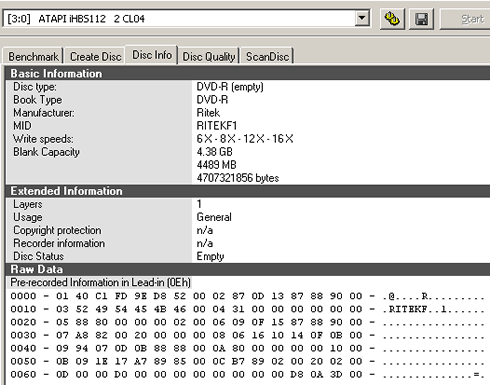Click the Manufacturer label
The image size is (490, 385).
coord(44,113)
